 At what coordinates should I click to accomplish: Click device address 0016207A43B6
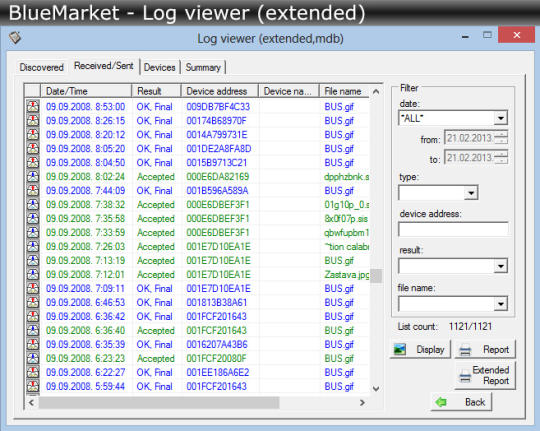pyautogui.click(x=217, y=345)
